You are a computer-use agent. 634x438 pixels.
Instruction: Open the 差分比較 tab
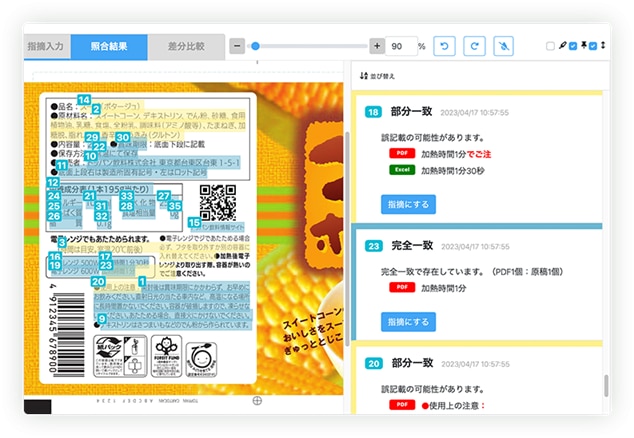(186, 47)
